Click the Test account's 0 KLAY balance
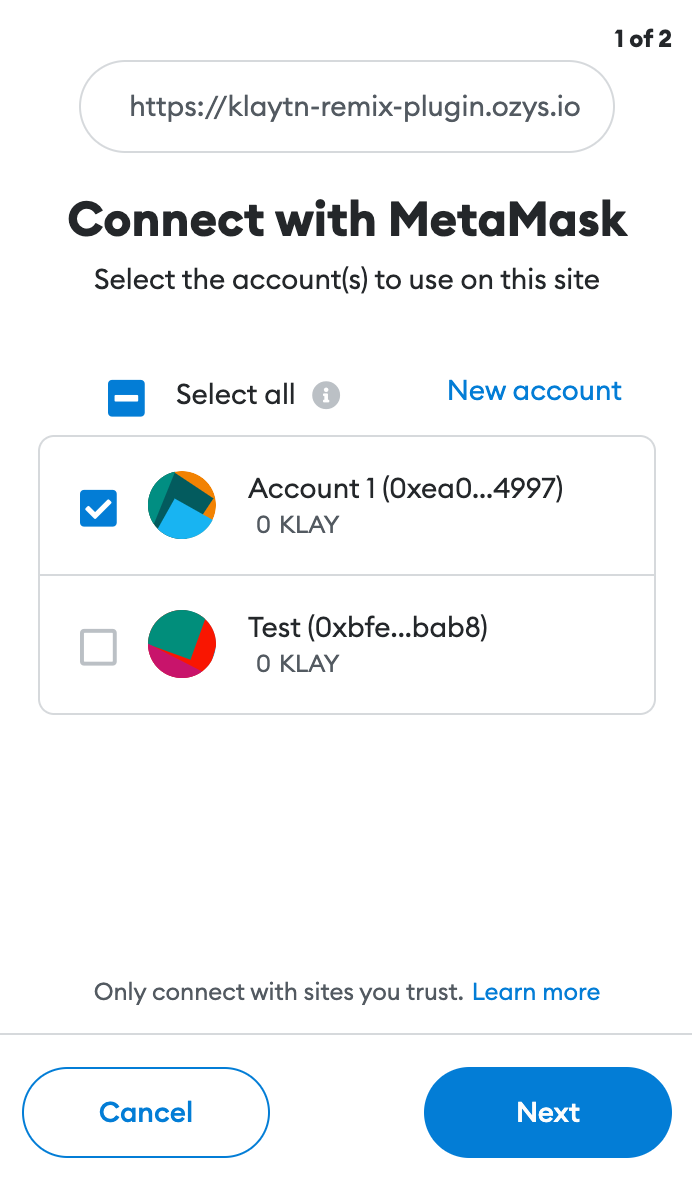Viewport: 692px width, 1180px height. click(298, 664)
